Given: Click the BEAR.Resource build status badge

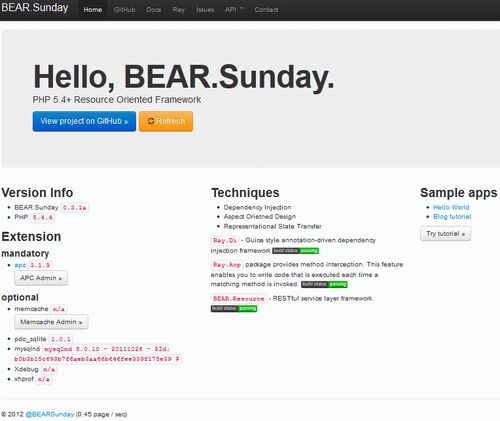Looking at the screenshot, I should click(234, 308).
